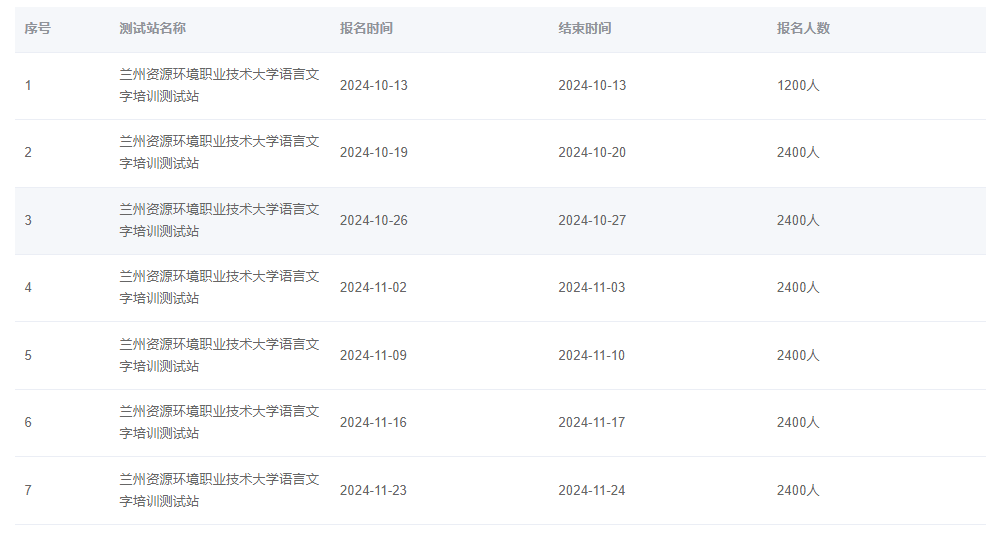The height and width of the screenshot is (558, 1006).
Task: Click signup date 2024-11-09
Action: 373,356
